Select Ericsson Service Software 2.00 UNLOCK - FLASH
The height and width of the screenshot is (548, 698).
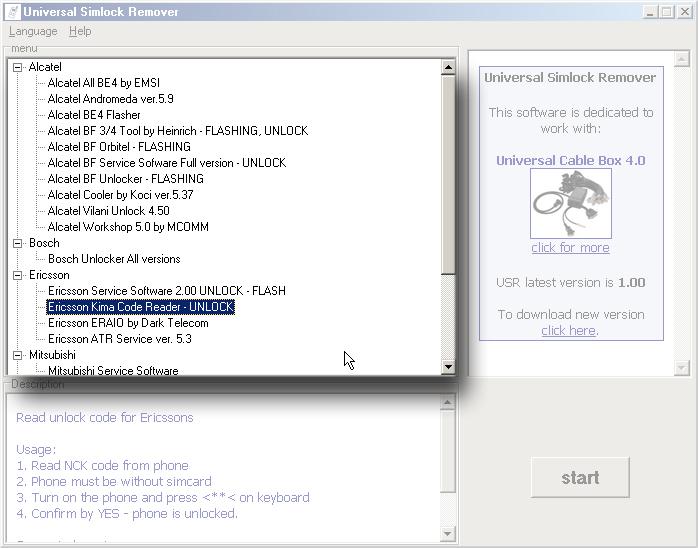point(167,291)
